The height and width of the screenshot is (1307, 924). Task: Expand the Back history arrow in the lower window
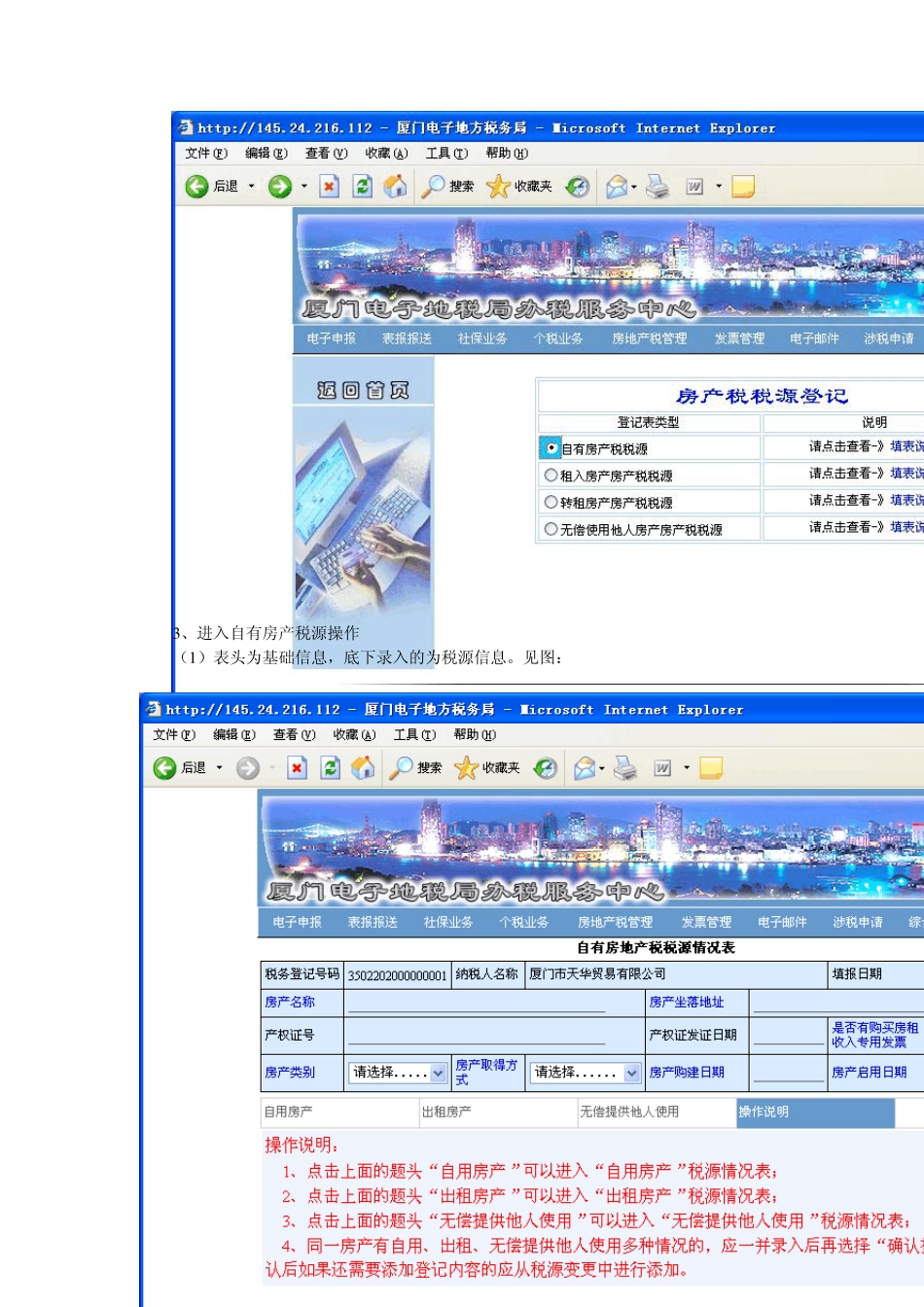(x=220, y=768)
